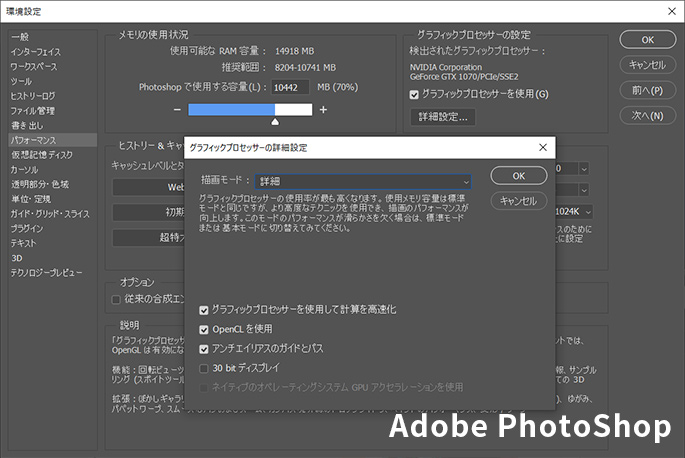Toggle グラフィックプロセッサーを使用 (G) checkbox
Image resolution: width=685 pixels, height=458 pixels.
click(x=414, y=95)
